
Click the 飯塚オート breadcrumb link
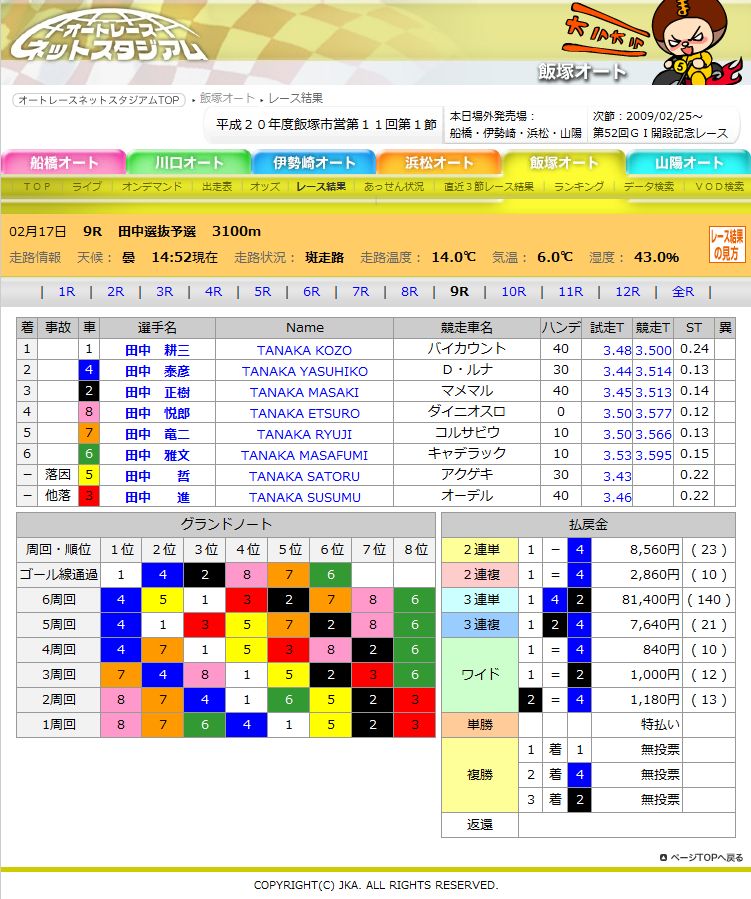[227, 99]
